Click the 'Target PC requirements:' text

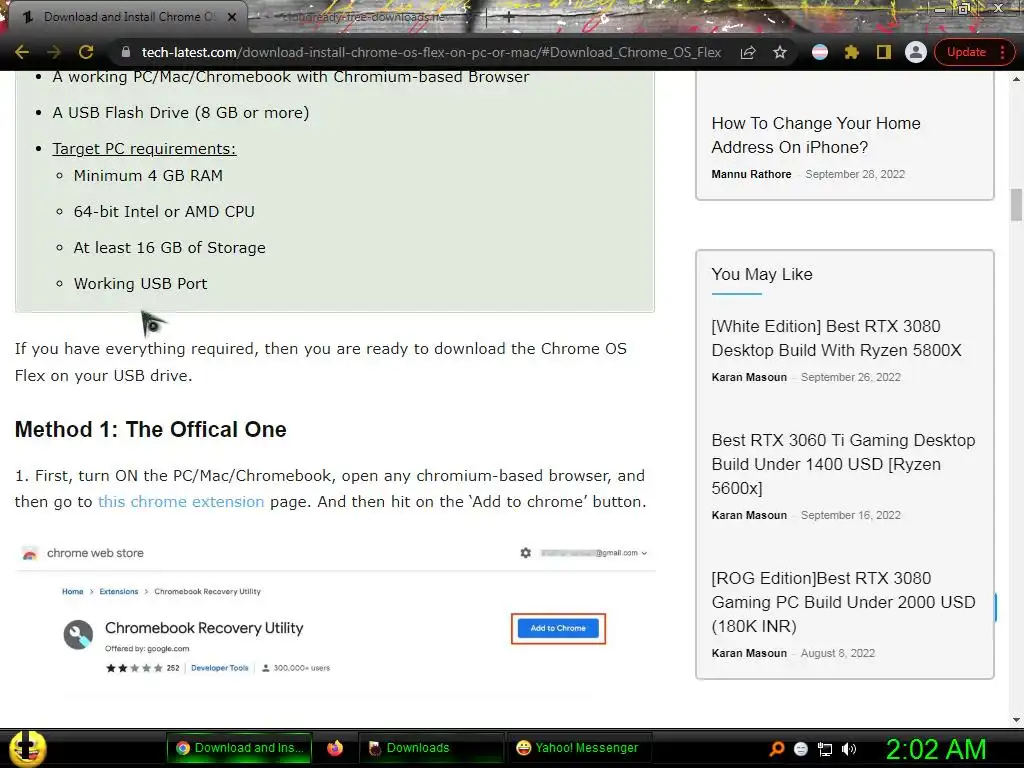coord(144,149)
